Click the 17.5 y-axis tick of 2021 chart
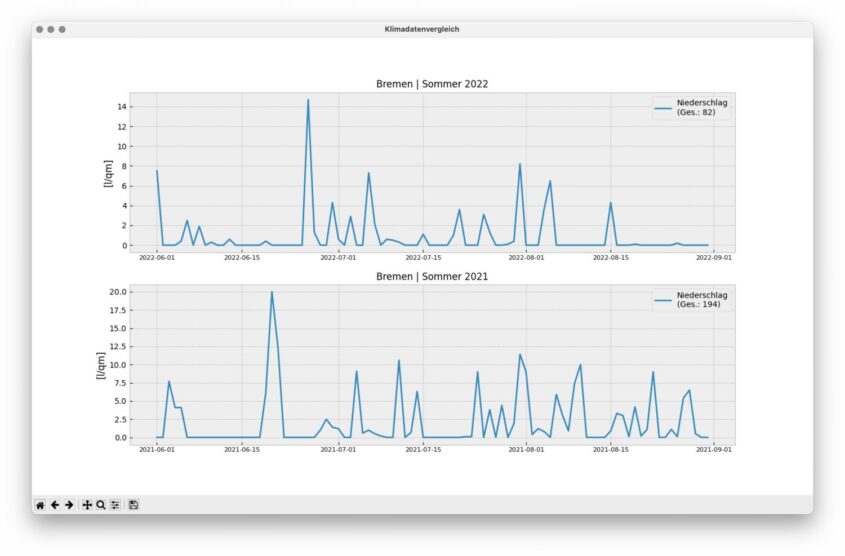This screenshot has height=556, width=845. (x=117, y=310)
